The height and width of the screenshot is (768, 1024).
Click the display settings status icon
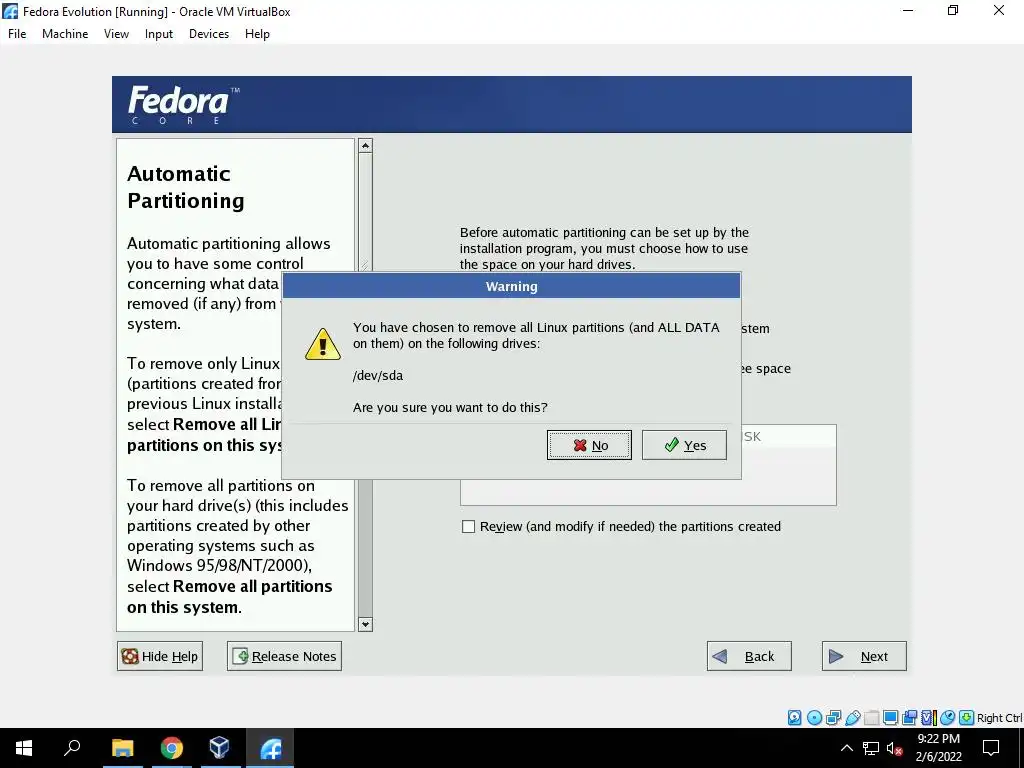pyautogui.click(x=890, y=718)
